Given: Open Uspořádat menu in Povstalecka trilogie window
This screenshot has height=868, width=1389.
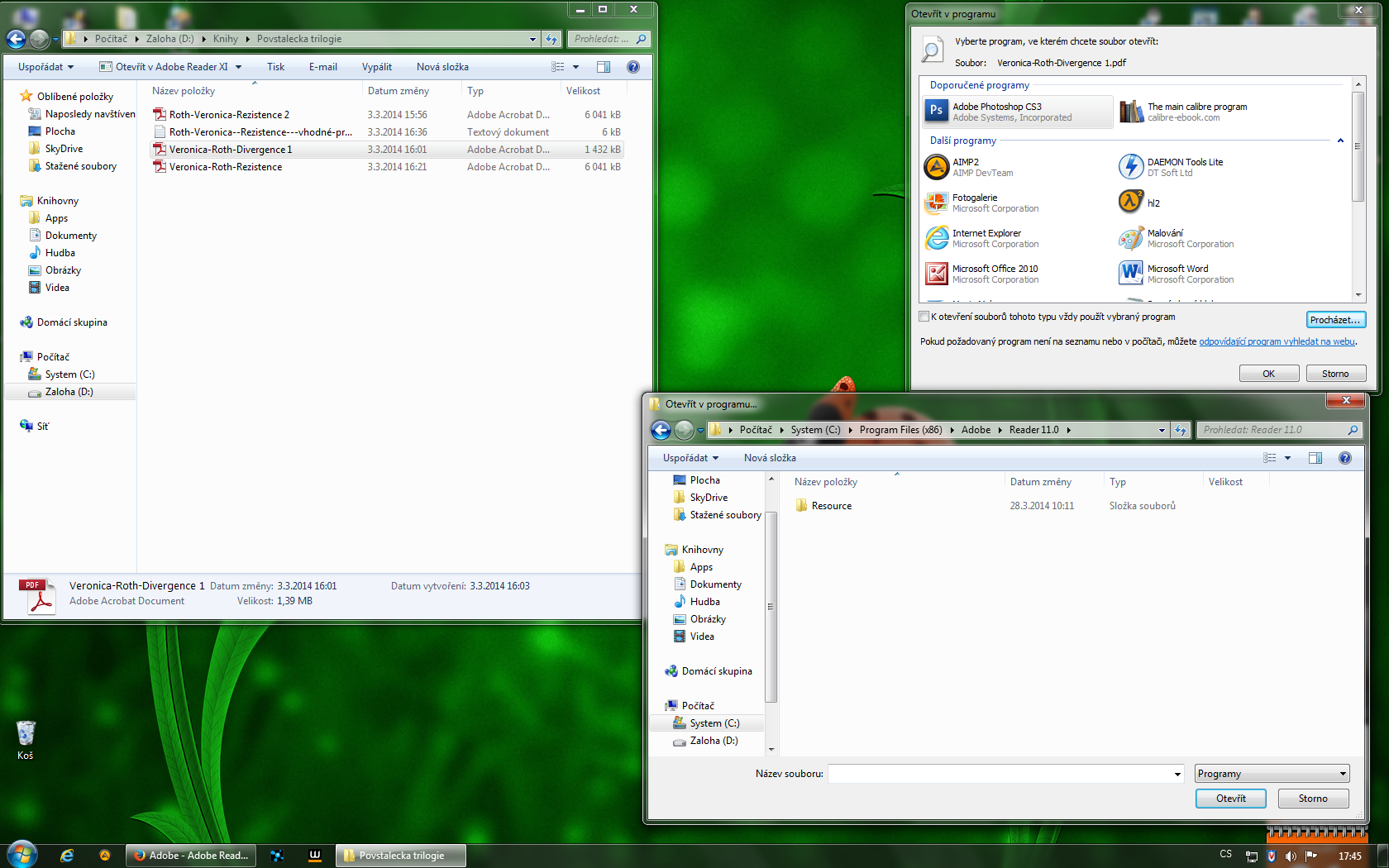Looking at the screenshot, I should click(46, 67).
